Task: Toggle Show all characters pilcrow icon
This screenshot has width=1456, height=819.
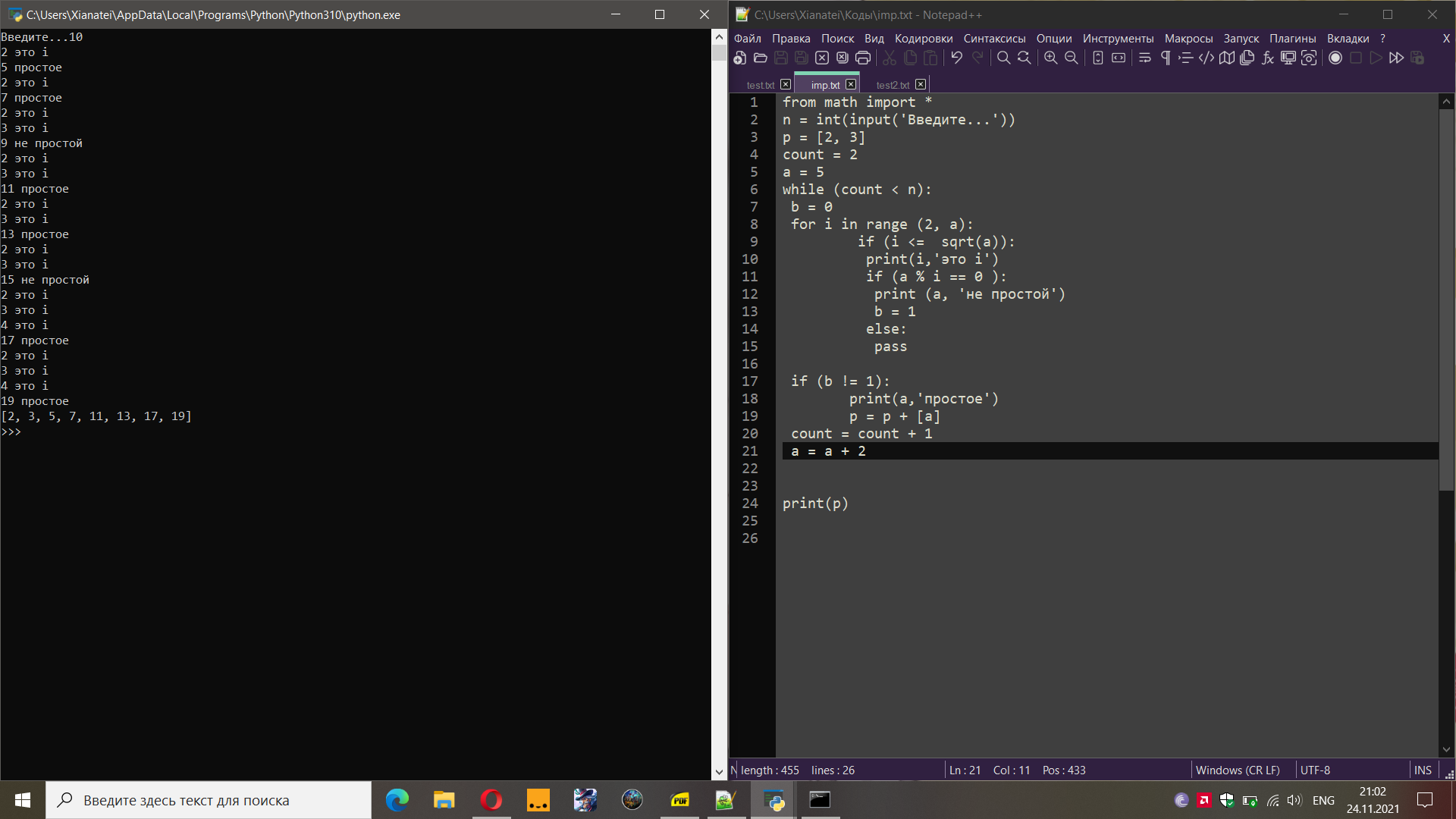Action: 1166,58
